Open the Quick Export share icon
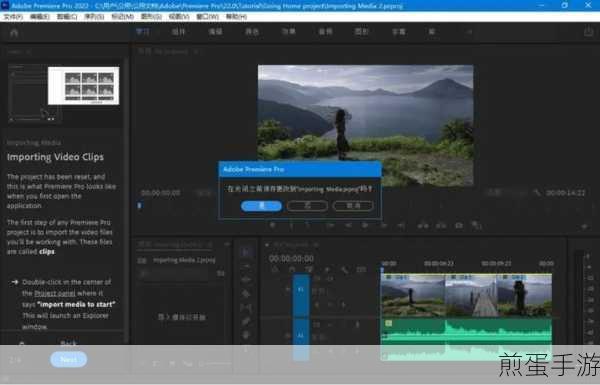The height and width of the screenshot is (385, 600). click(589, 31)
